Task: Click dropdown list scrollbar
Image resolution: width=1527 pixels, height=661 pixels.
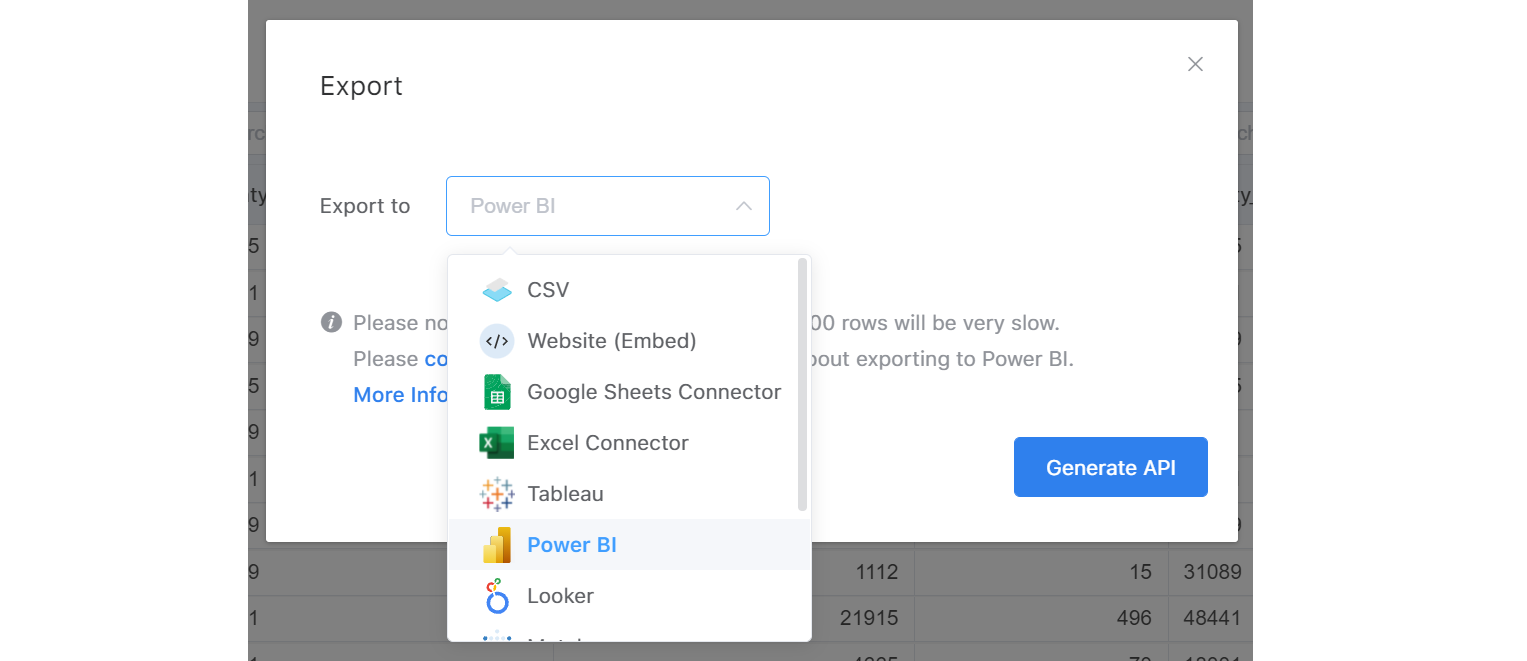Action: coord(802,385)
